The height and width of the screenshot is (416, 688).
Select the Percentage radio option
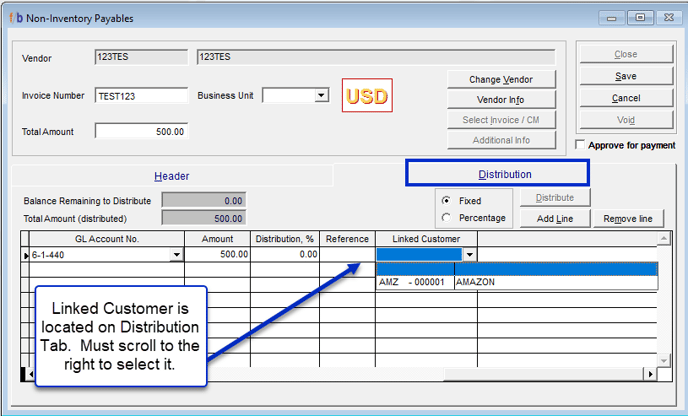[445, 218]
